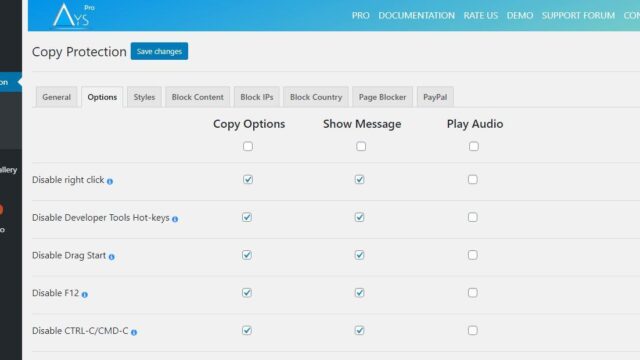This screenshot has height=360, width=640.
Task: Enable Play Audio for Developer Tools Hot-keys
Action: pyautogui.click(x=473, y=217)
